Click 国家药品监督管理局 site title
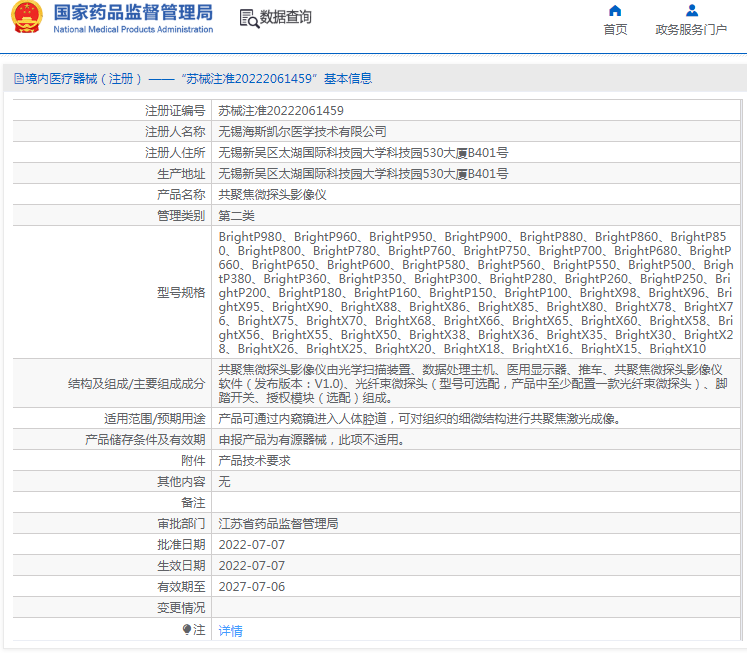 pos(133,12)
